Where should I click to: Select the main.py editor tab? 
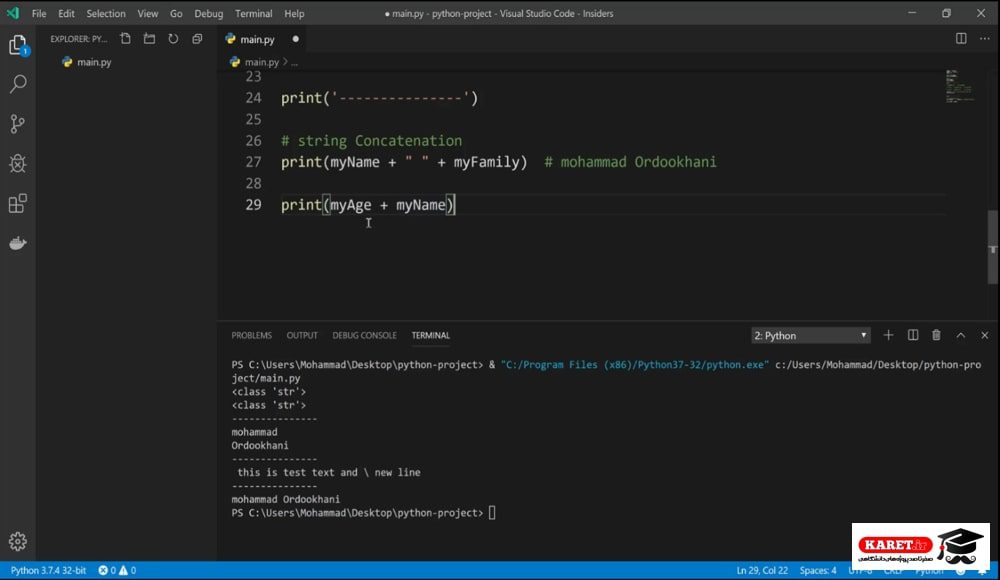click(261, 39)
